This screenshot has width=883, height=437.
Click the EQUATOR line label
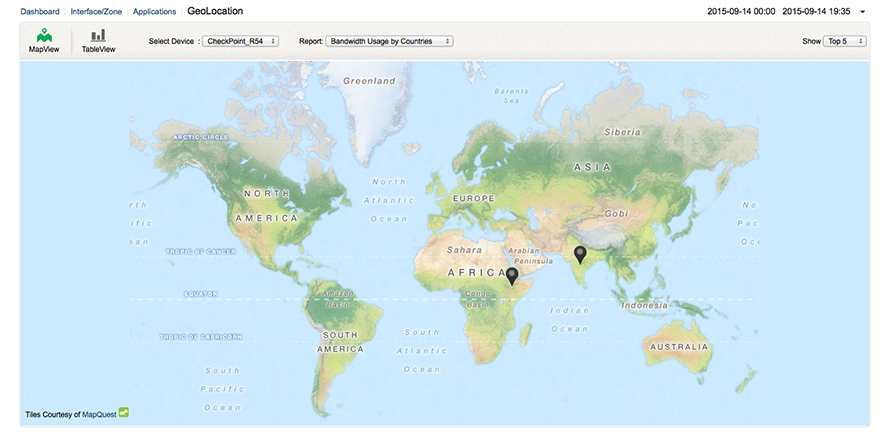click(201, 294)
